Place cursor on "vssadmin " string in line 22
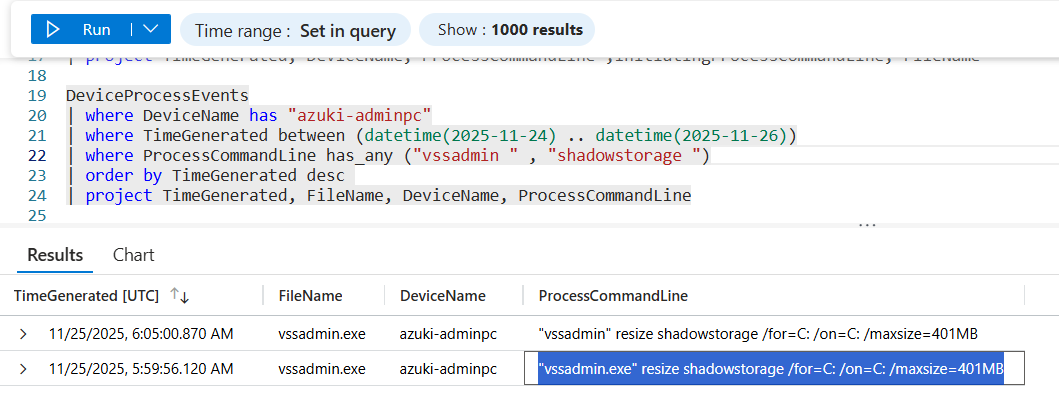The height and width of the screenshot is (393, 1059). tap(465, 156)
